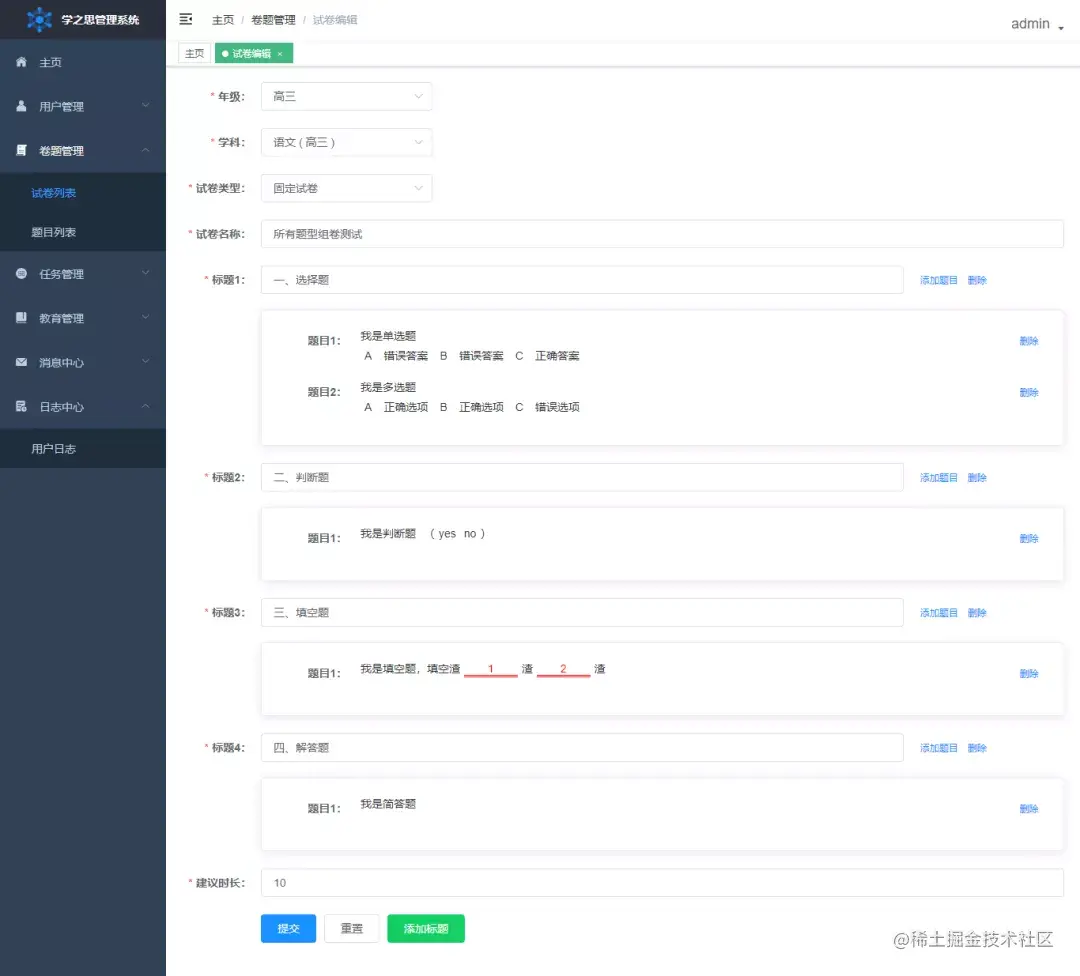The width and height of the screenshot is (1080, 976).
Task: Click 添加题目 for 标题1 选择题
Action: (x=938, y=280)
